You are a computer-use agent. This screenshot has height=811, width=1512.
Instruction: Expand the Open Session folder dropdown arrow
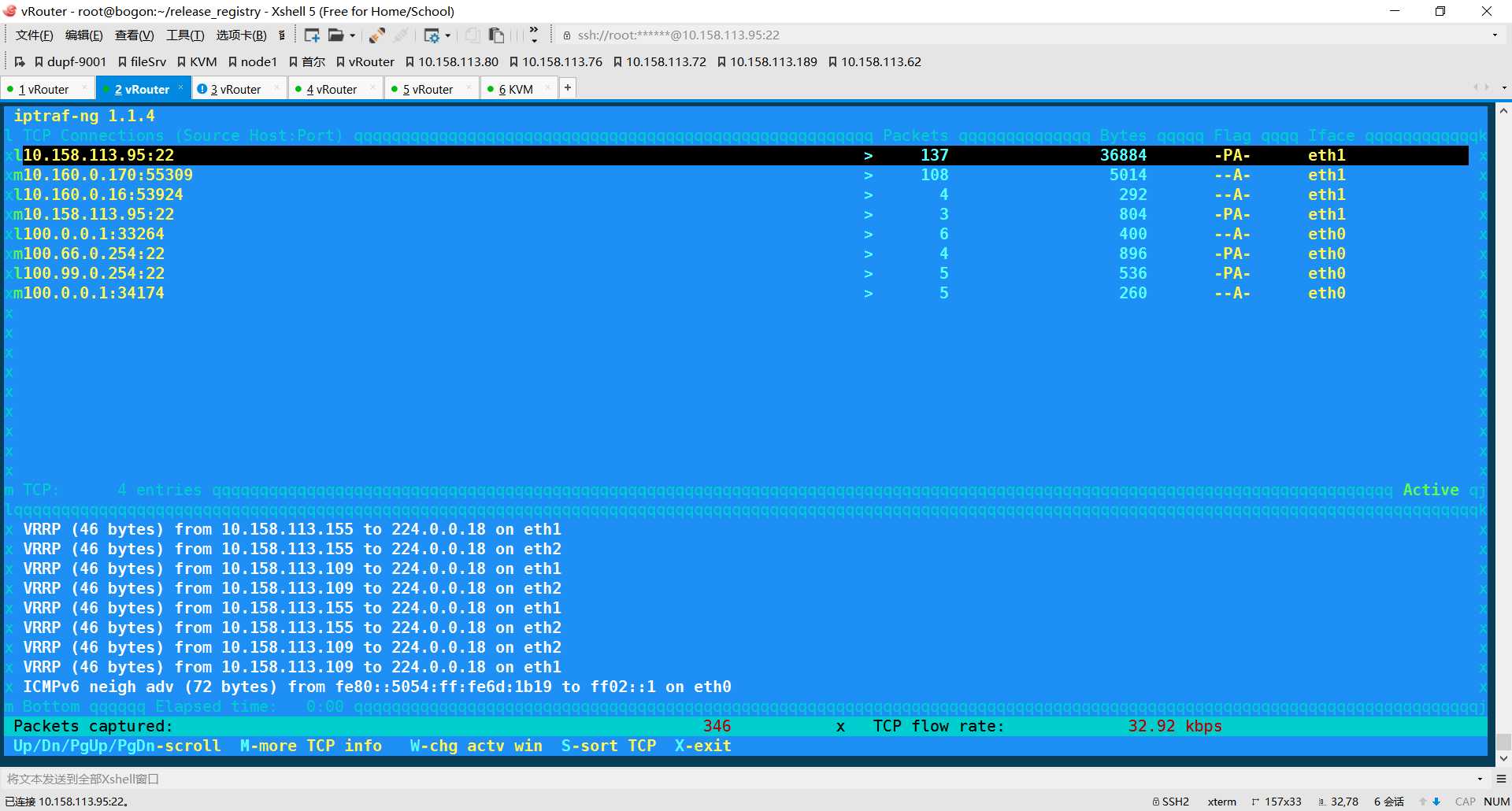click(x=352, y=35)
